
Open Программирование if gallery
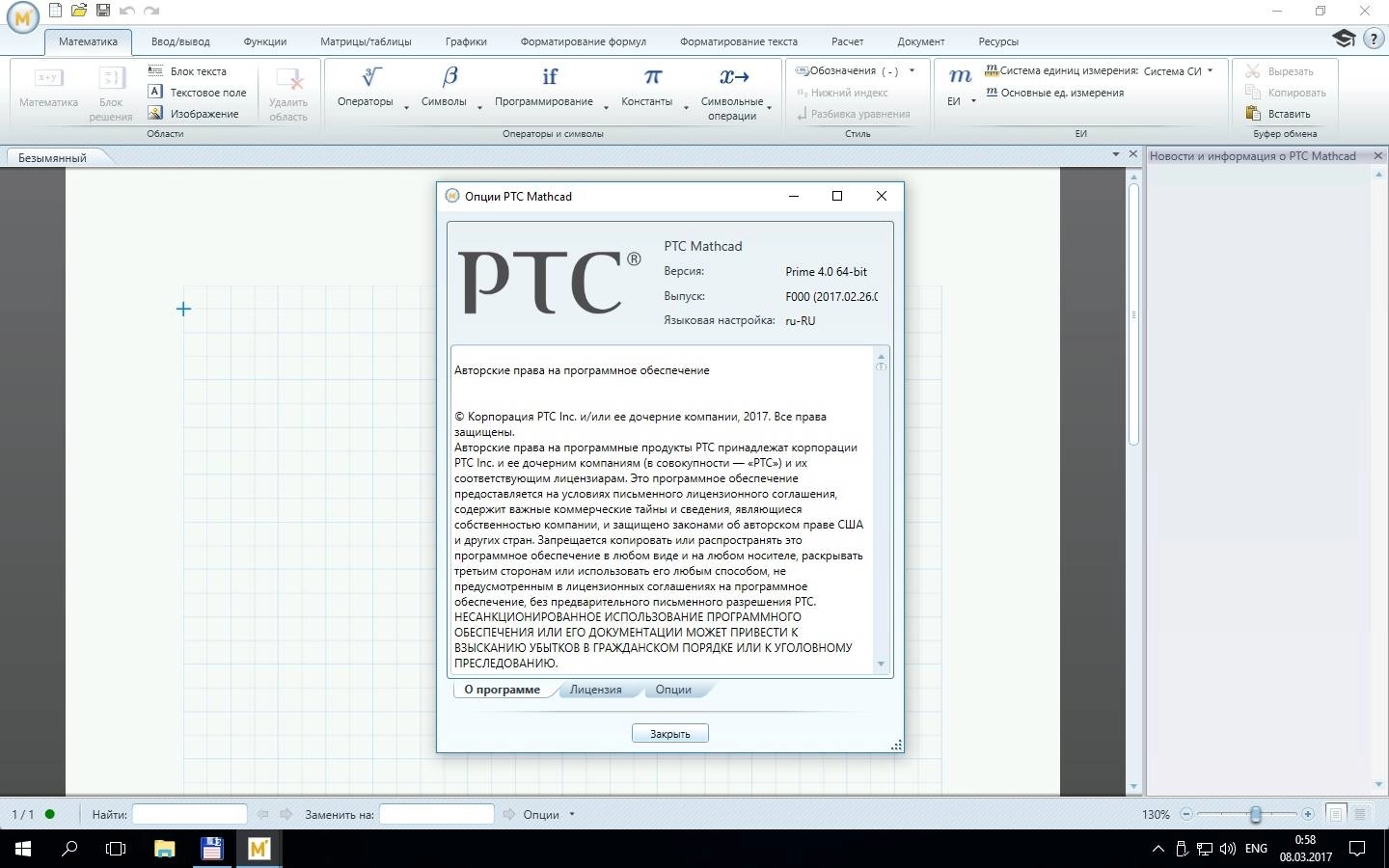pos(544,88)
